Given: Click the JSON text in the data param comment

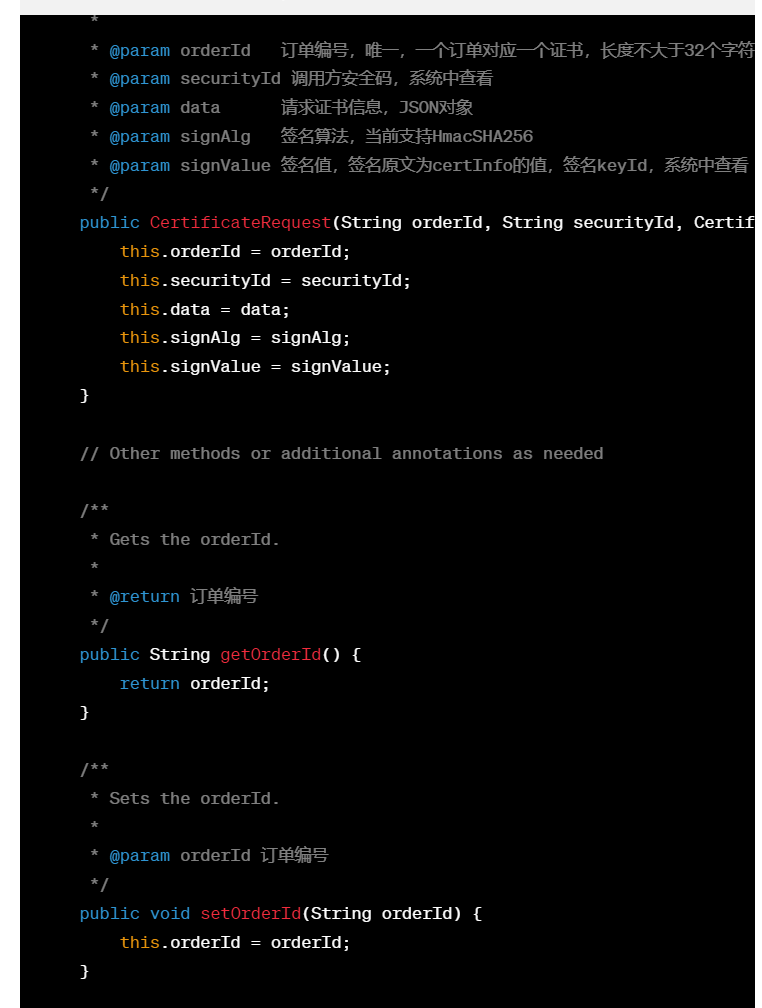Looking at the screenshot, I should [417, 108].
